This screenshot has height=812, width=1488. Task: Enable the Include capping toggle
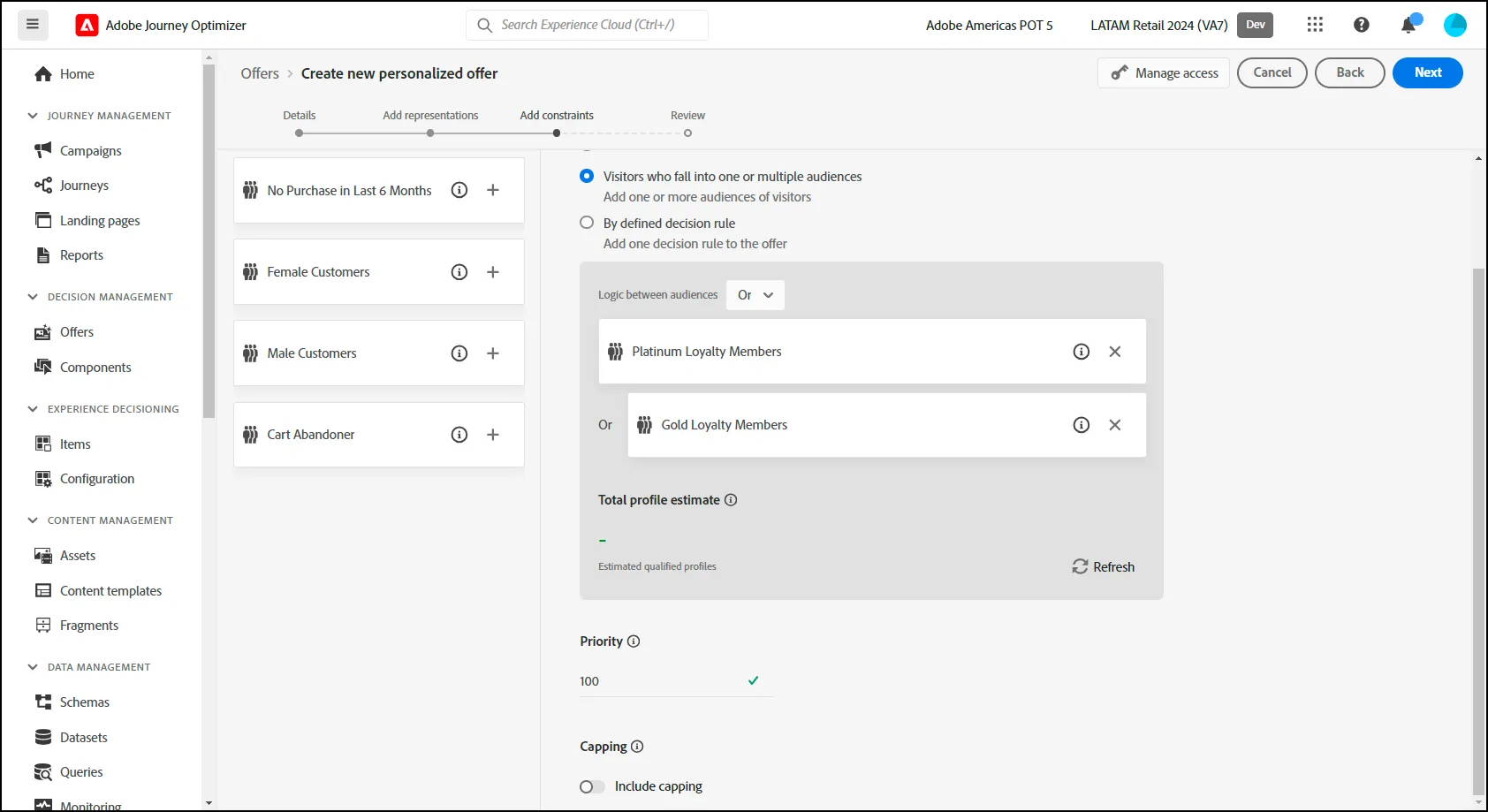pos(592,787)
